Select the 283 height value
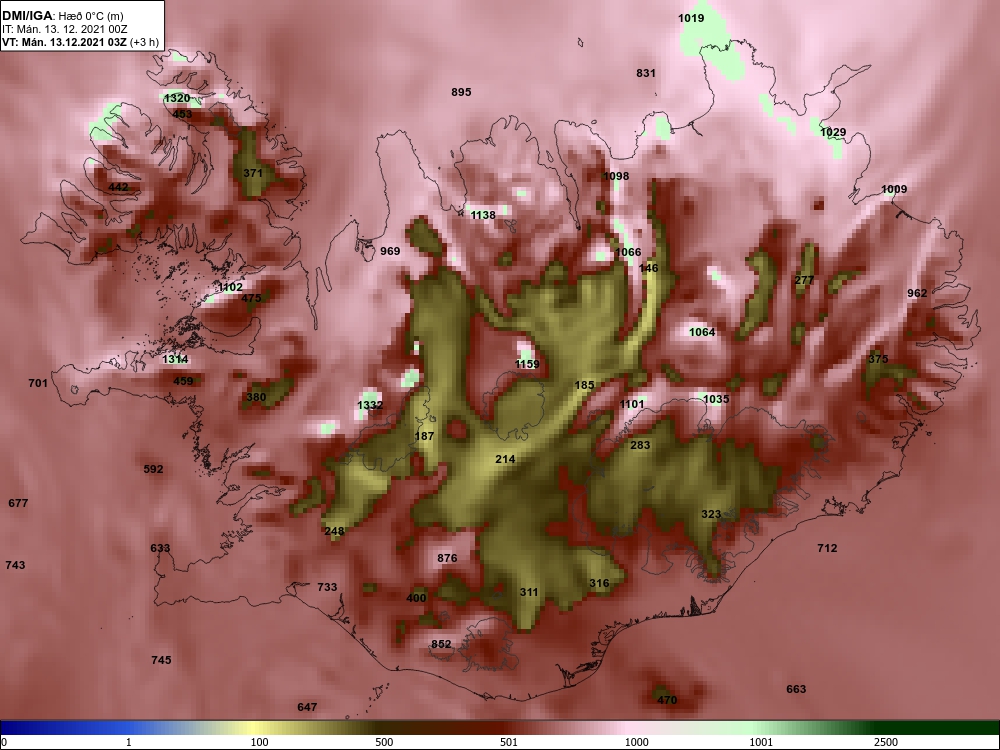Image resolution: width=1000 pixels, height=750 pixels. coord(640,445)
